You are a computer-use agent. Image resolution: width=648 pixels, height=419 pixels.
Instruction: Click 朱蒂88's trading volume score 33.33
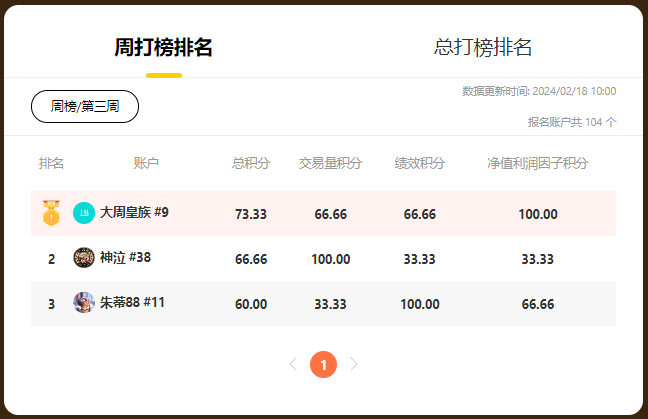tap(331, 304)
